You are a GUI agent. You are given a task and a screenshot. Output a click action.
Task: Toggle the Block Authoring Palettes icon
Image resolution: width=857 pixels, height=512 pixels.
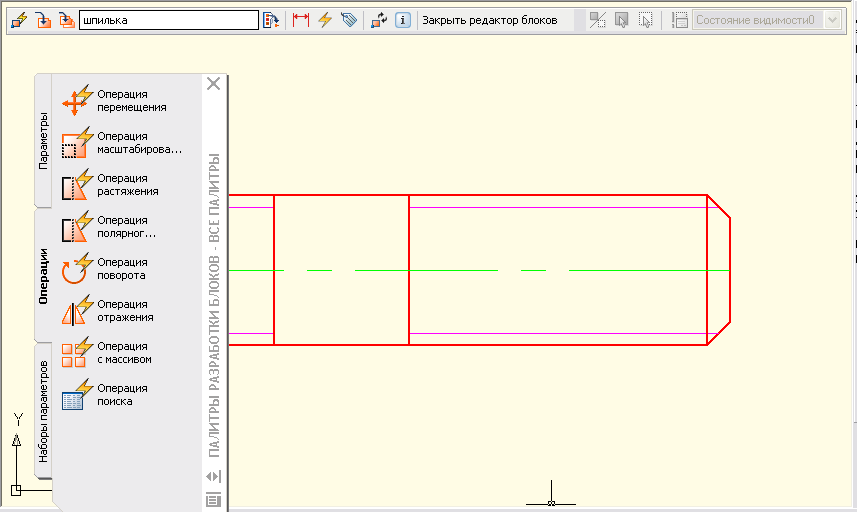click(271, 20)
